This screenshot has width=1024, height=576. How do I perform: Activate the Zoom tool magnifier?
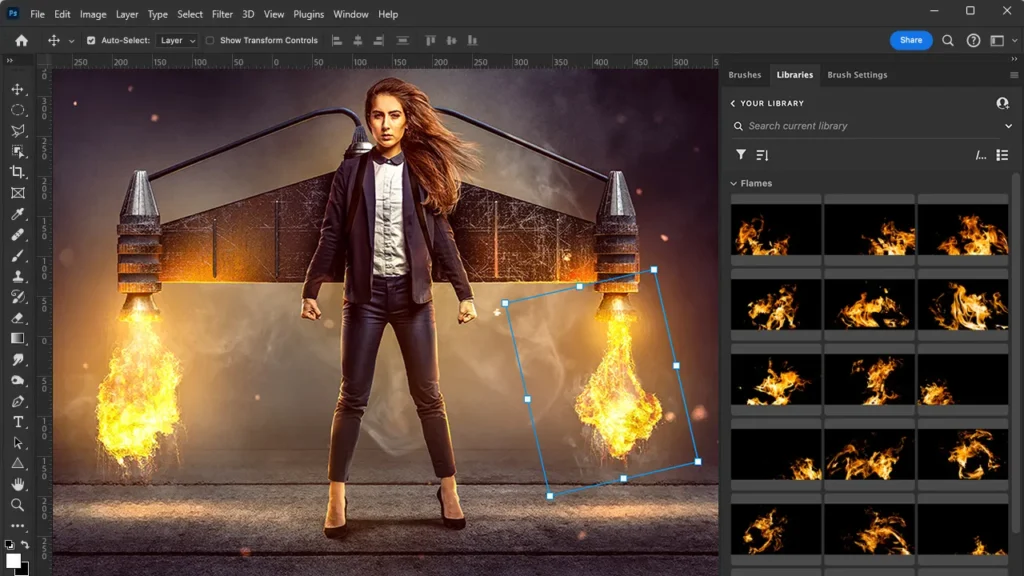[x=18, y=505]
